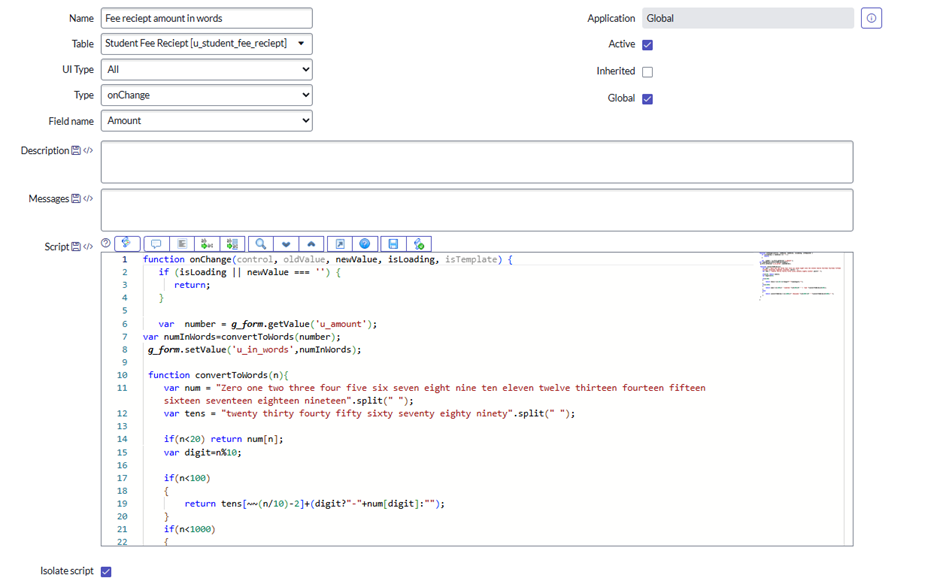Click inside the Name text field

pyautogui.click(x=206, y=18)
